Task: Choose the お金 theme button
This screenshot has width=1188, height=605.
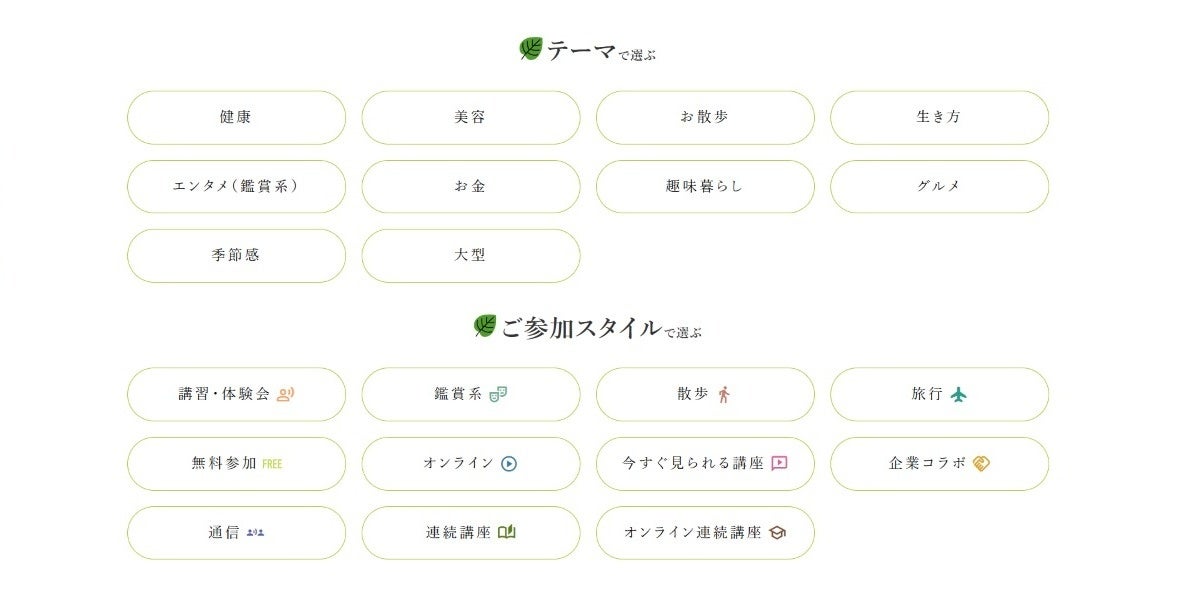Action: pos(470,186)
